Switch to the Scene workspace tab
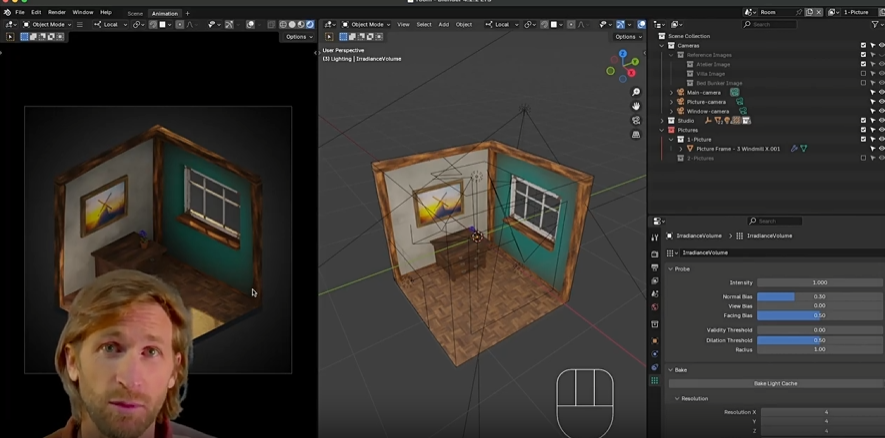This screenshot has height=438, width=885. point(135,13)
